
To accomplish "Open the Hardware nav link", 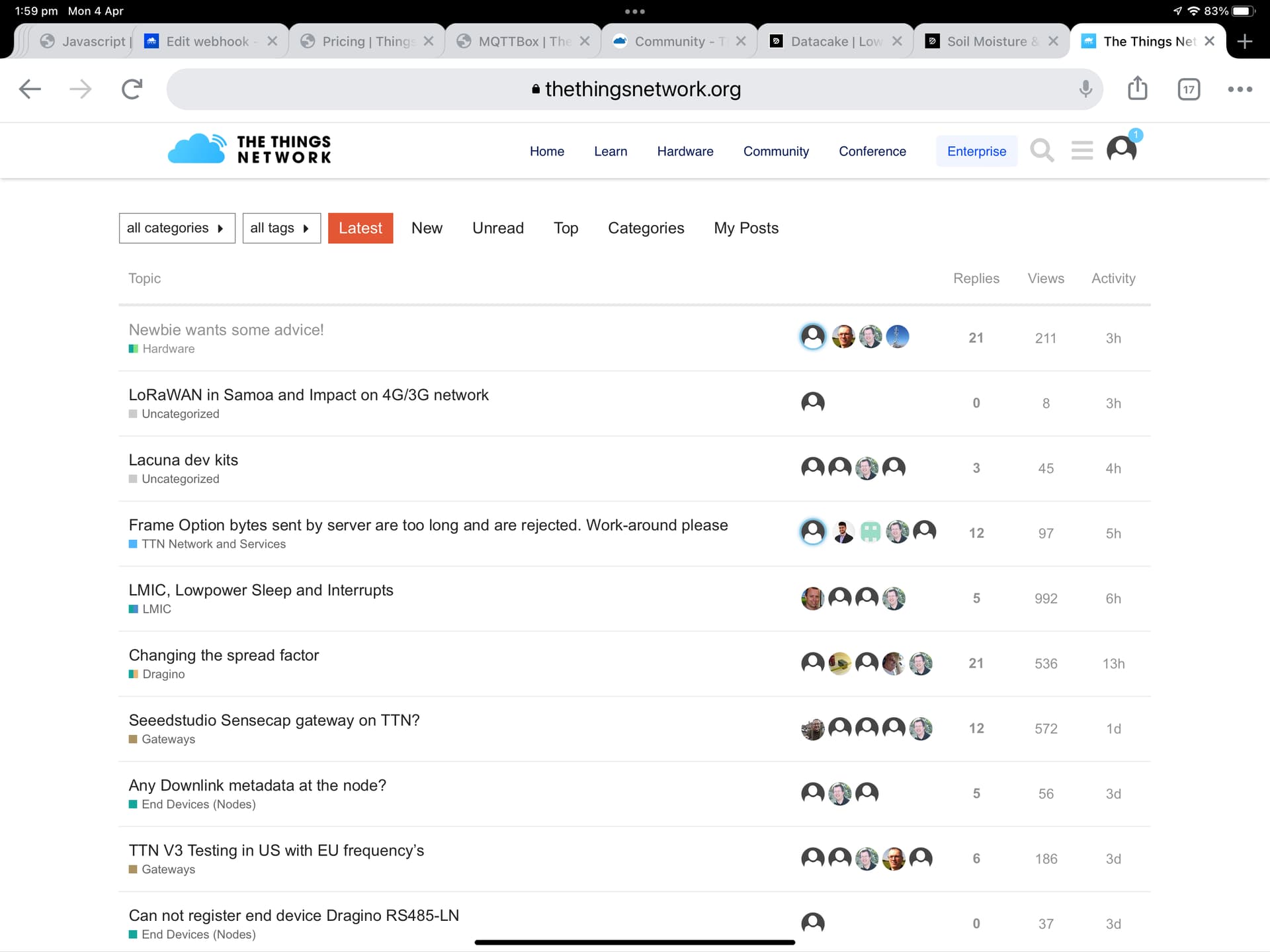I will click(685, 151).
